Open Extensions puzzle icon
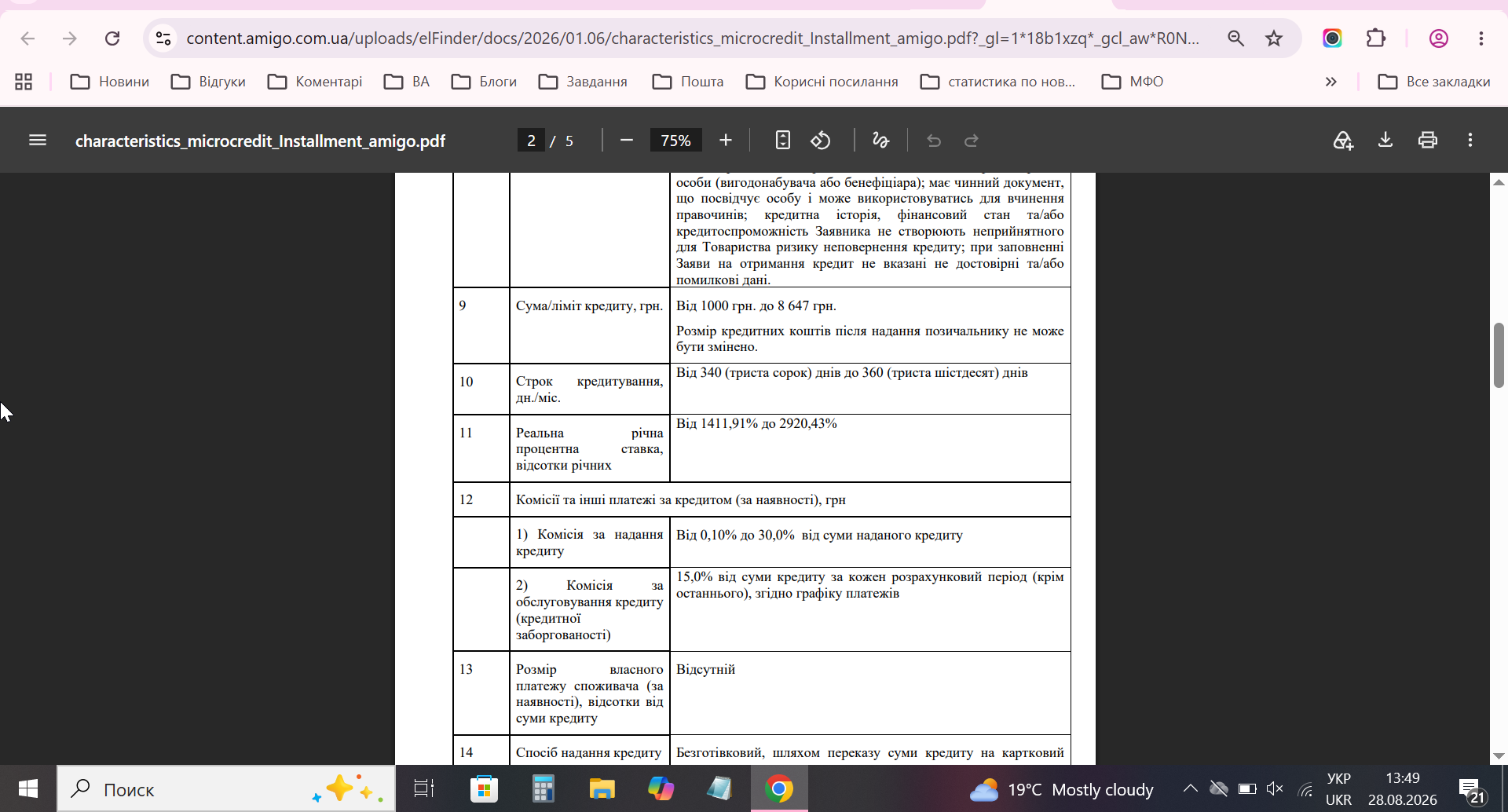Image resolution: width=1508 pixels, height=812 pixels. click(x=1376, y=38)
